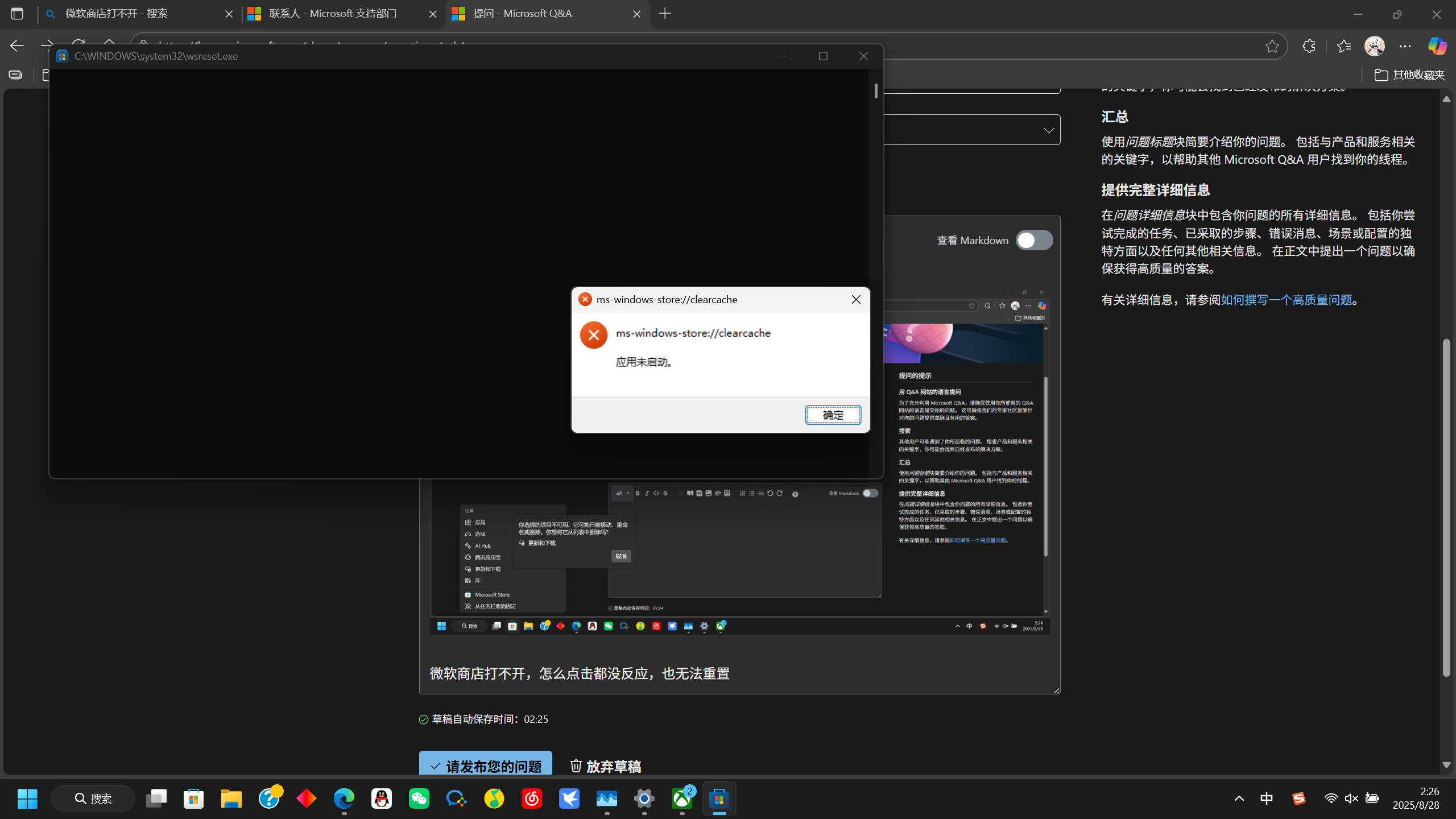Open the Xbox app on the taskbar

pyautogui.click(x=682, y=798)
